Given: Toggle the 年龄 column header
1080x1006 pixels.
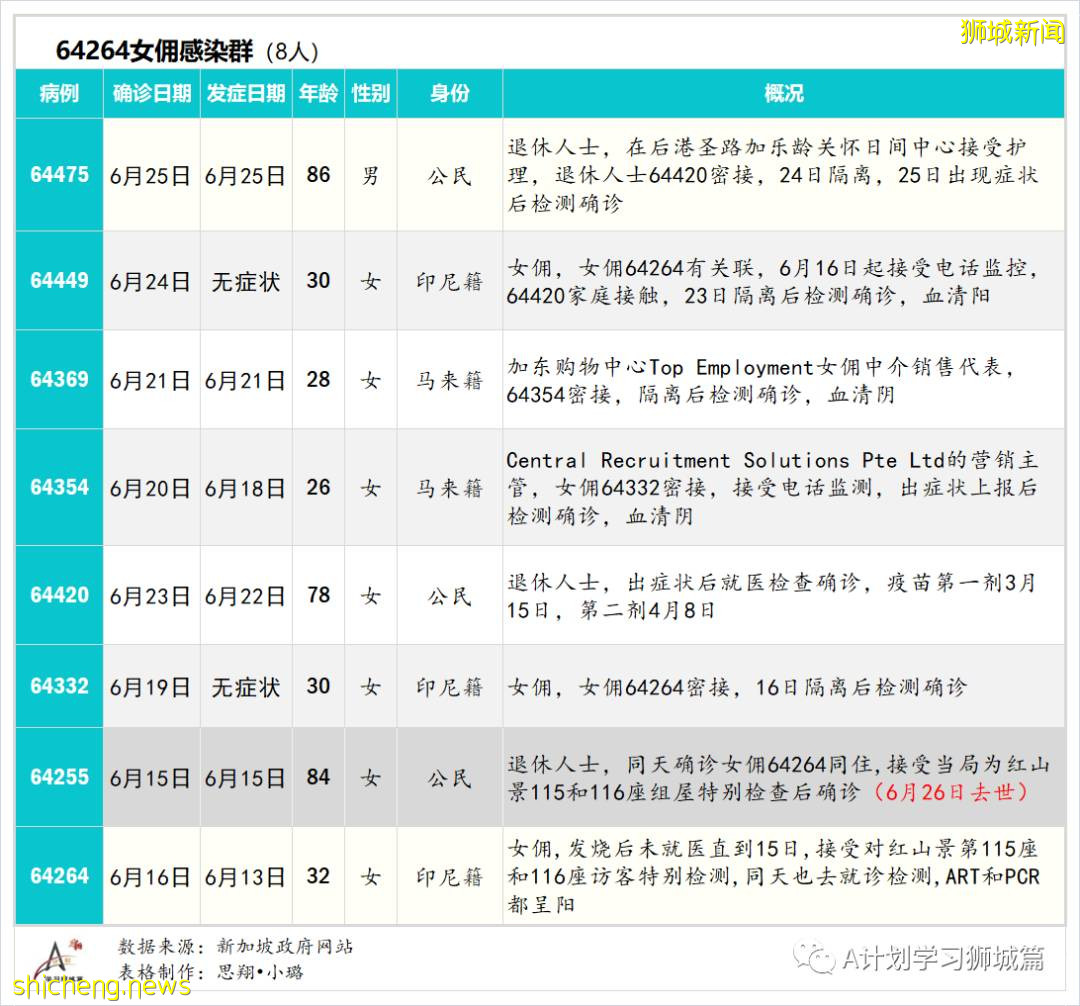Looking at the screenshot, I should pos(318,93).
